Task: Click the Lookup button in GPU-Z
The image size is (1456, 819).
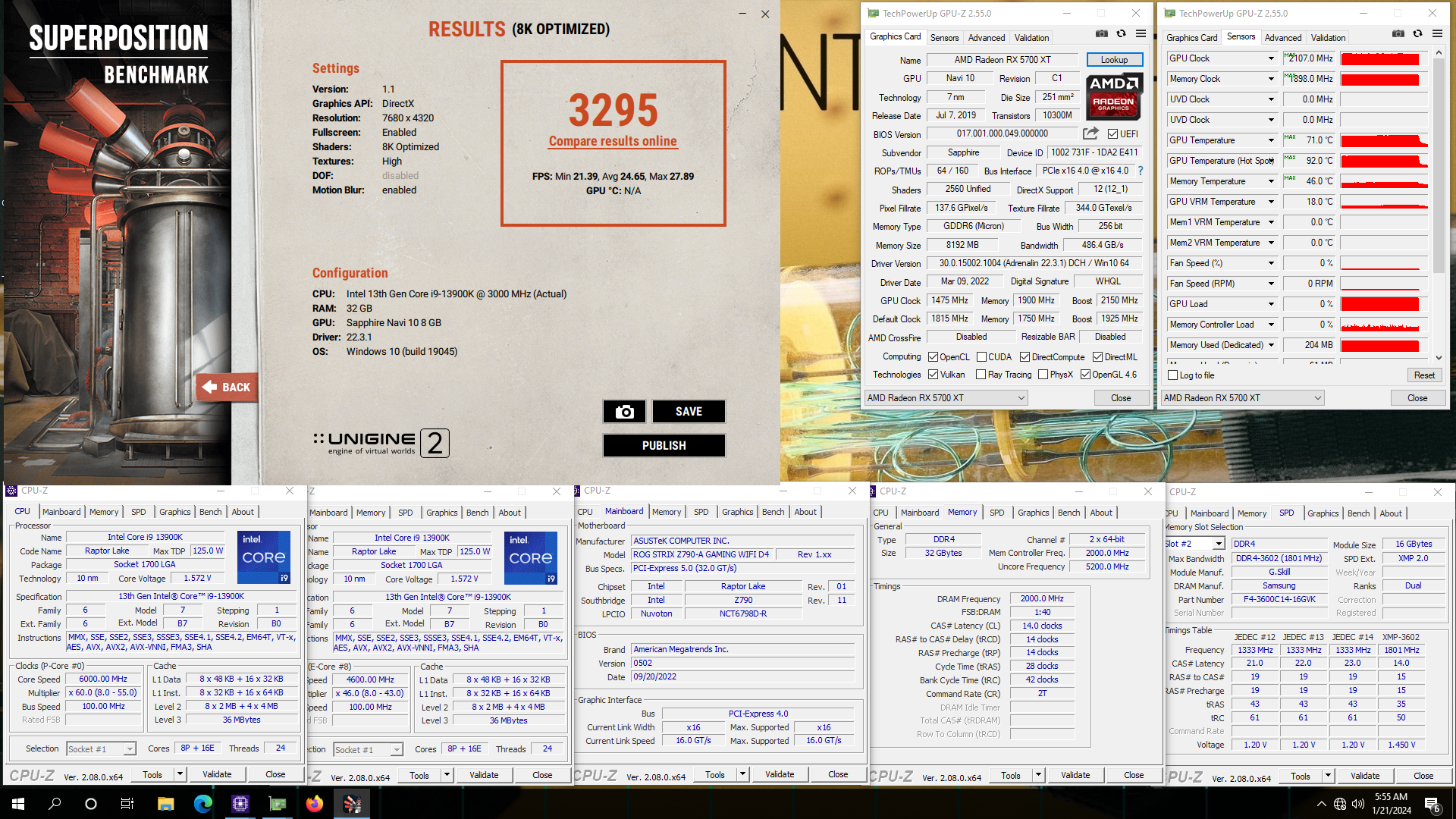Action: point(1114,60)
